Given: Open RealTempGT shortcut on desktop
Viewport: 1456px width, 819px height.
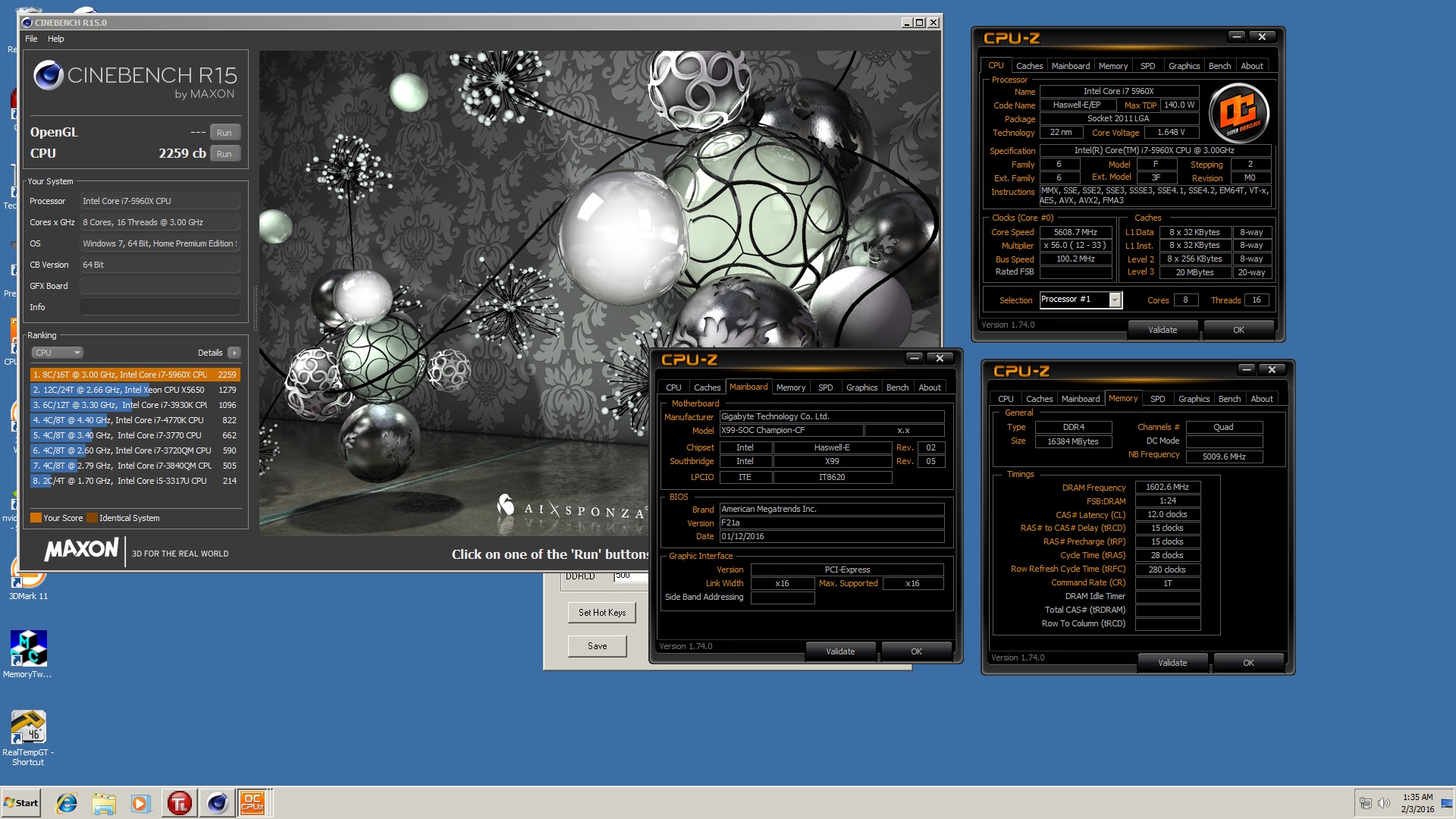Looking at the screenshot, I should [x=28, y=738].
